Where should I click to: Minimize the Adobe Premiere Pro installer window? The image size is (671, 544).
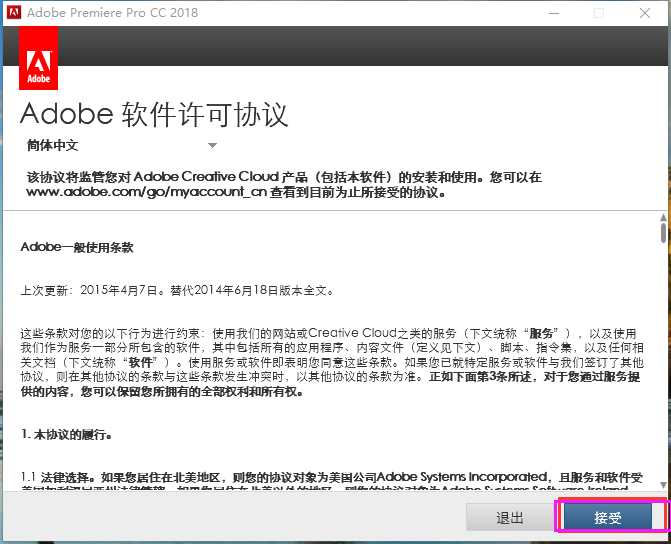click(554, 13)
